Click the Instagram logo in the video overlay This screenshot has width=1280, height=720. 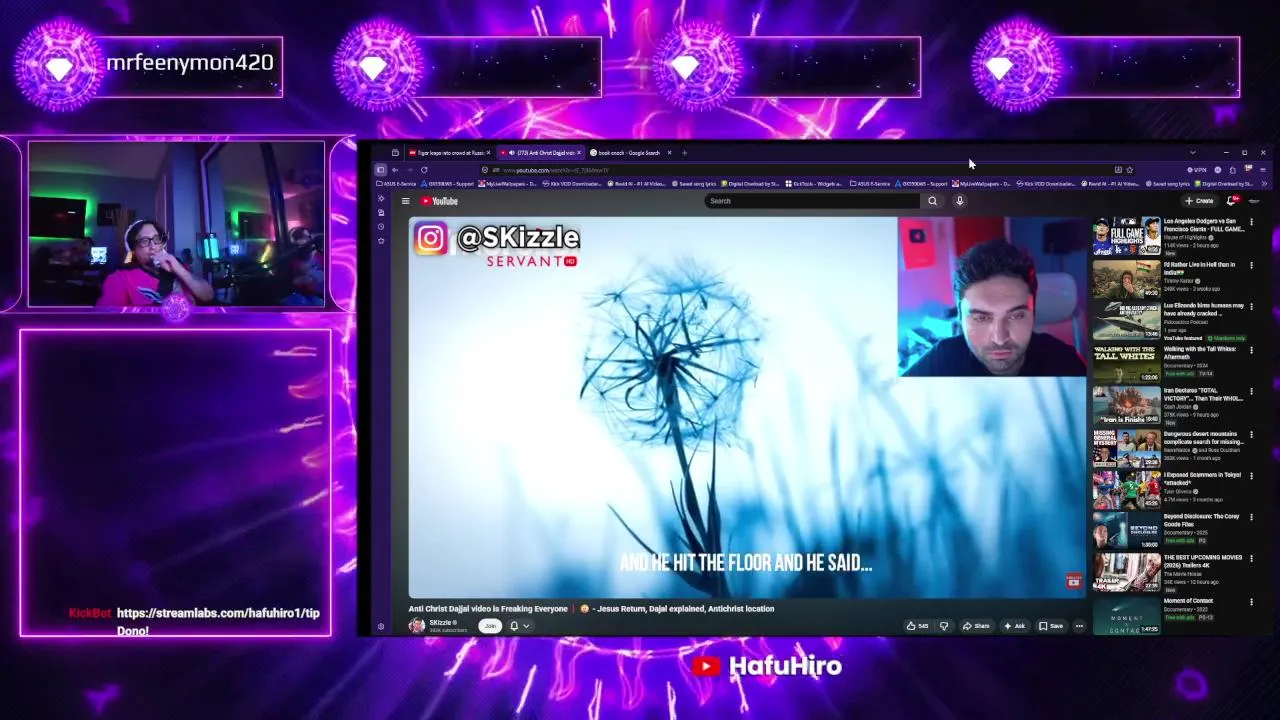pyautogui.click(x=431, y=238)
